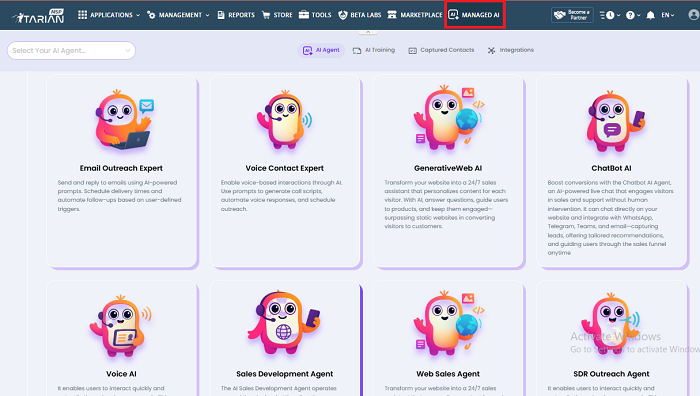Click the Managed AI icon

(453, 15)
